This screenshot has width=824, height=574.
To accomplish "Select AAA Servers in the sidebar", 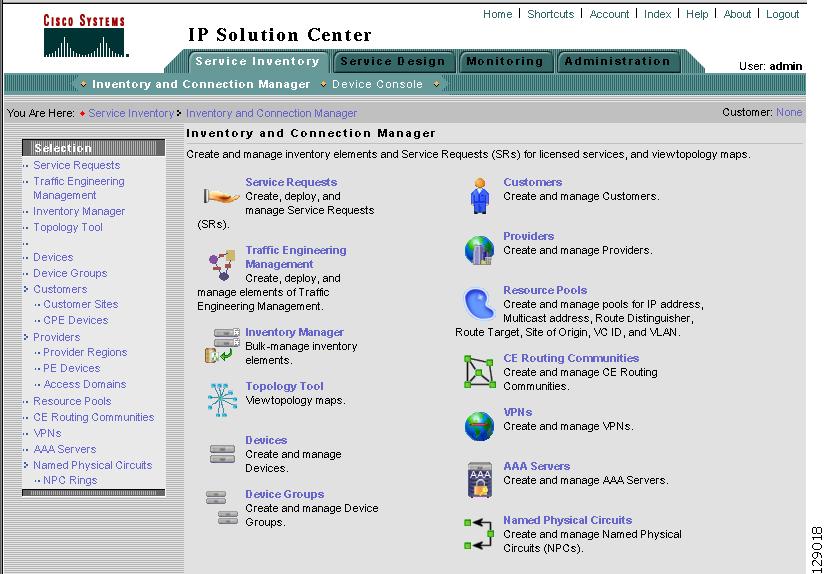I will pos(65,449).
